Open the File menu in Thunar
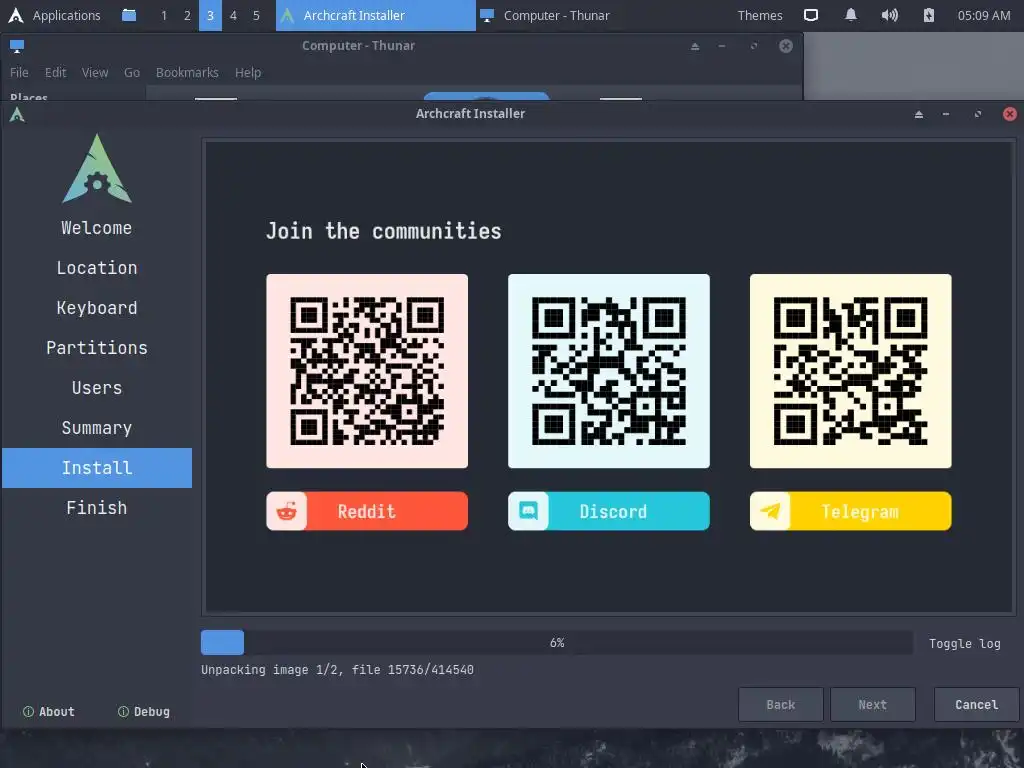This screenshot has width=1024, height=768. tap(19, 72)
